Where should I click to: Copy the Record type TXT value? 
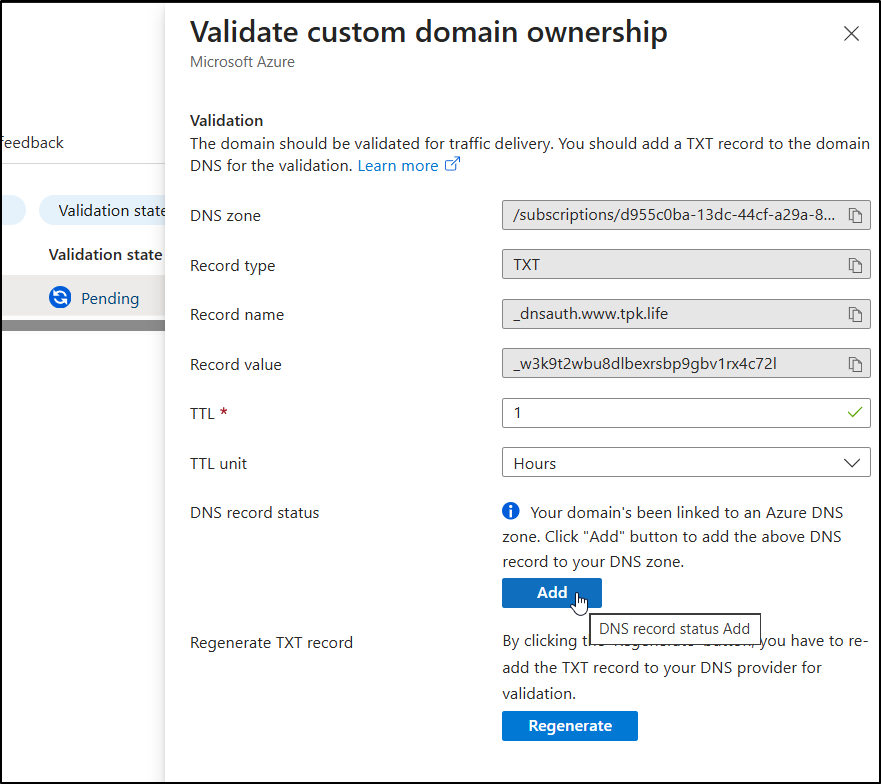point(855,266)
